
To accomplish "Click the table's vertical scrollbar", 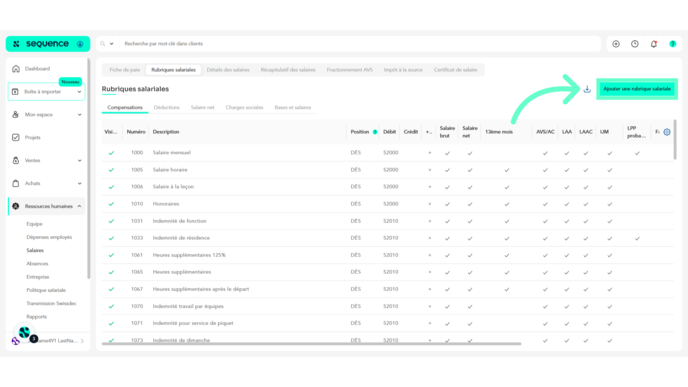I will coord(675,140).
